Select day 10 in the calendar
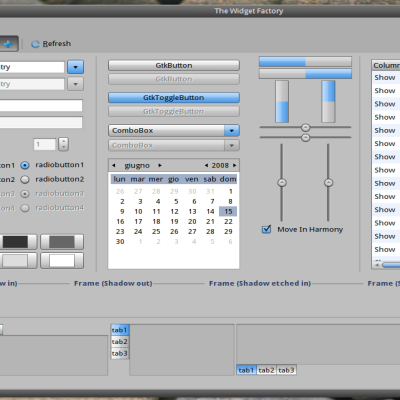The width and height of the screenshot is (400, 400). coord(138,211)
